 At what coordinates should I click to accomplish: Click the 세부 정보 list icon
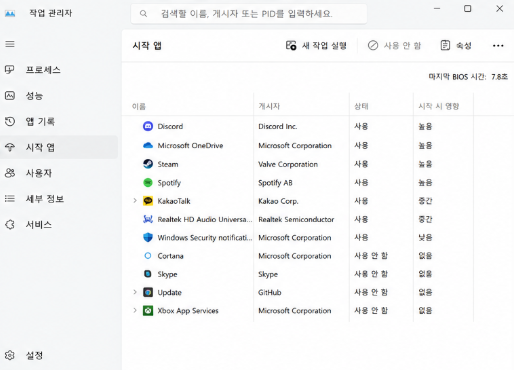[10, 199]
